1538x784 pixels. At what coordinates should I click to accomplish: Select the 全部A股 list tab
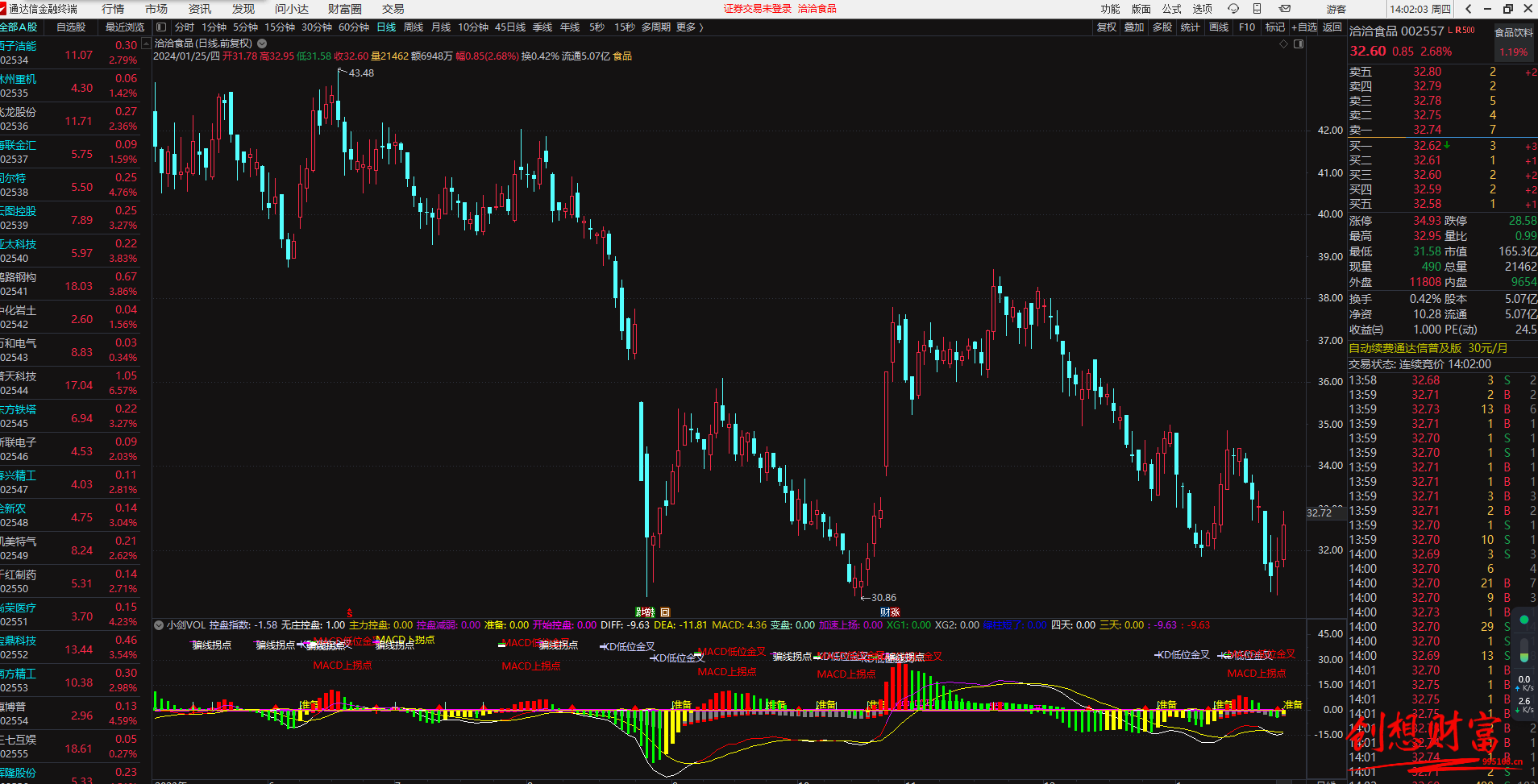(x=19, y=27)
